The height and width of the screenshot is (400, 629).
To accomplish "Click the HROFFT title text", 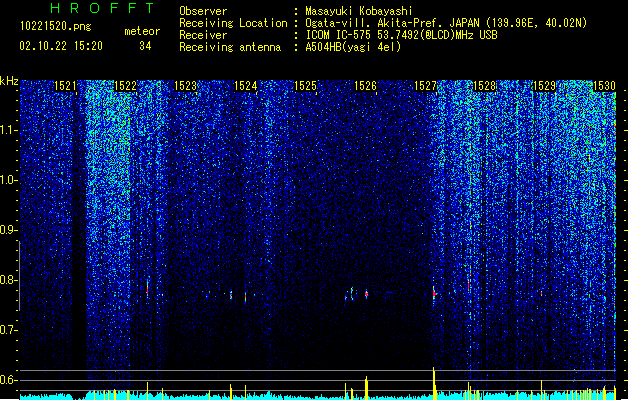I will click(103, 8).
